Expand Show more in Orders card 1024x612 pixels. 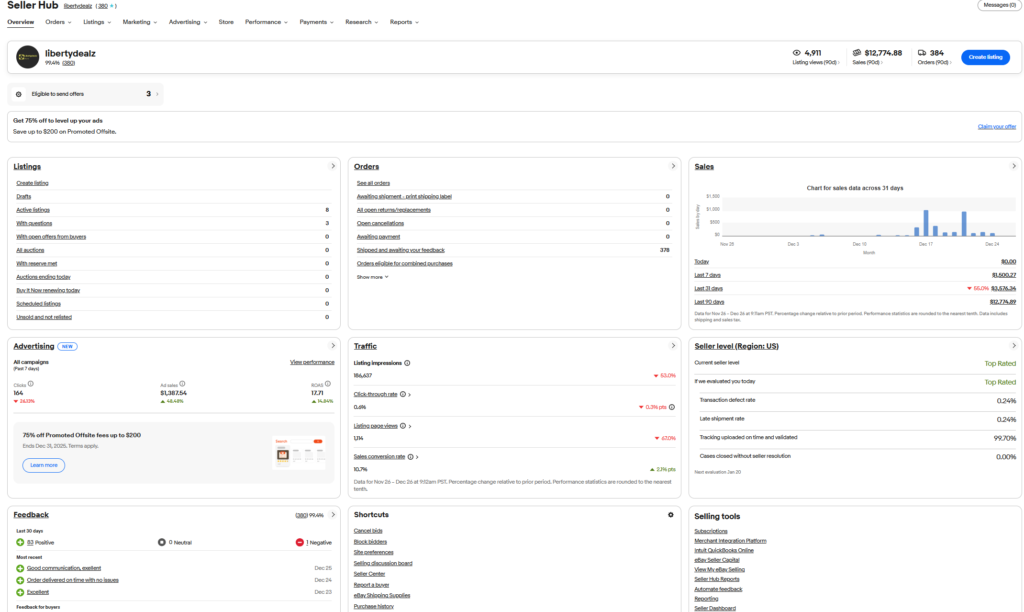[372, 277]
